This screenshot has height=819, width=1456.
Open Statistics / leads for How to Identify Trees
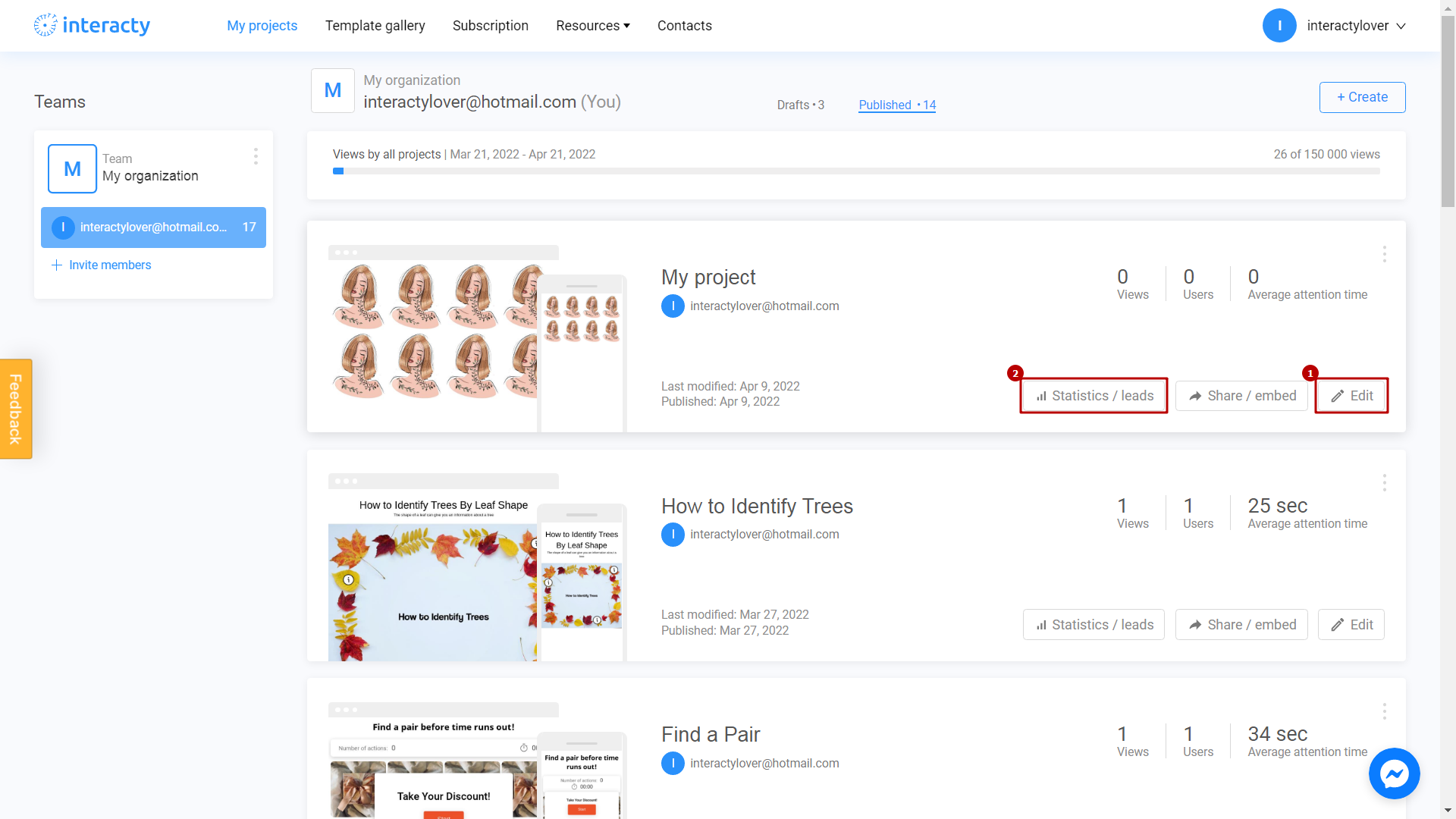[1094, 625]
